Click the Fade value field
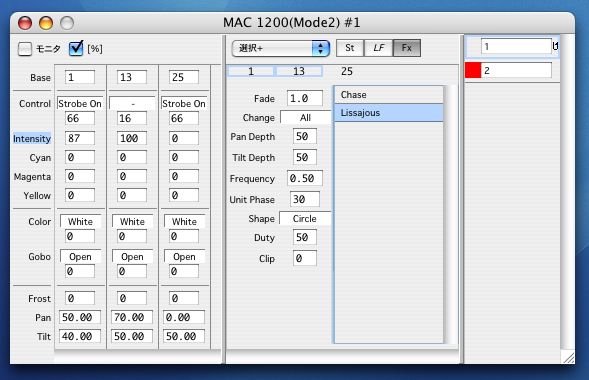Screen dimensions: 589x380 pos(305,98)
